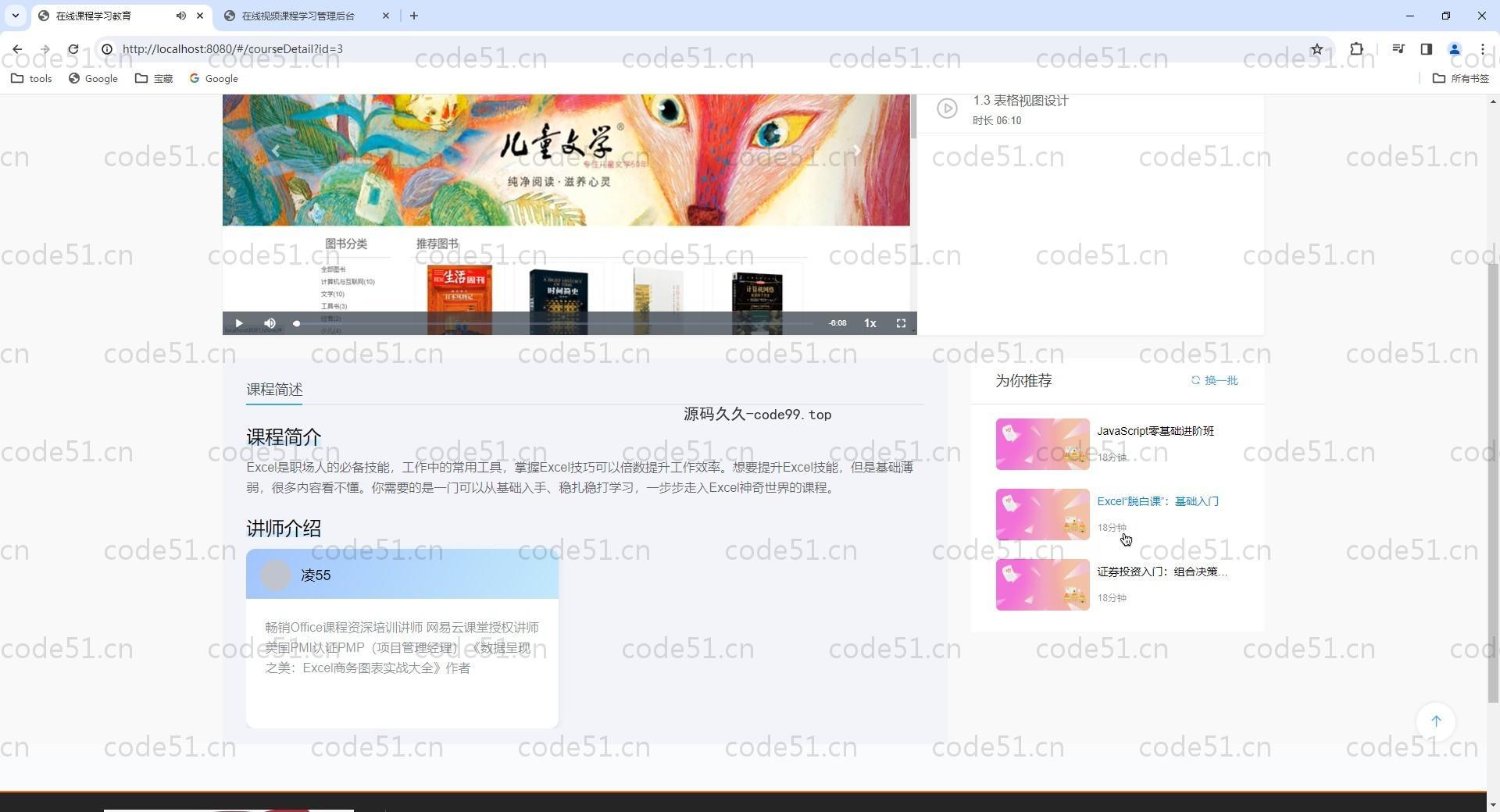
Task: Select lesson title 1.3 表格视图设计
Action: pyautogui.click(x=1020, y=101)
